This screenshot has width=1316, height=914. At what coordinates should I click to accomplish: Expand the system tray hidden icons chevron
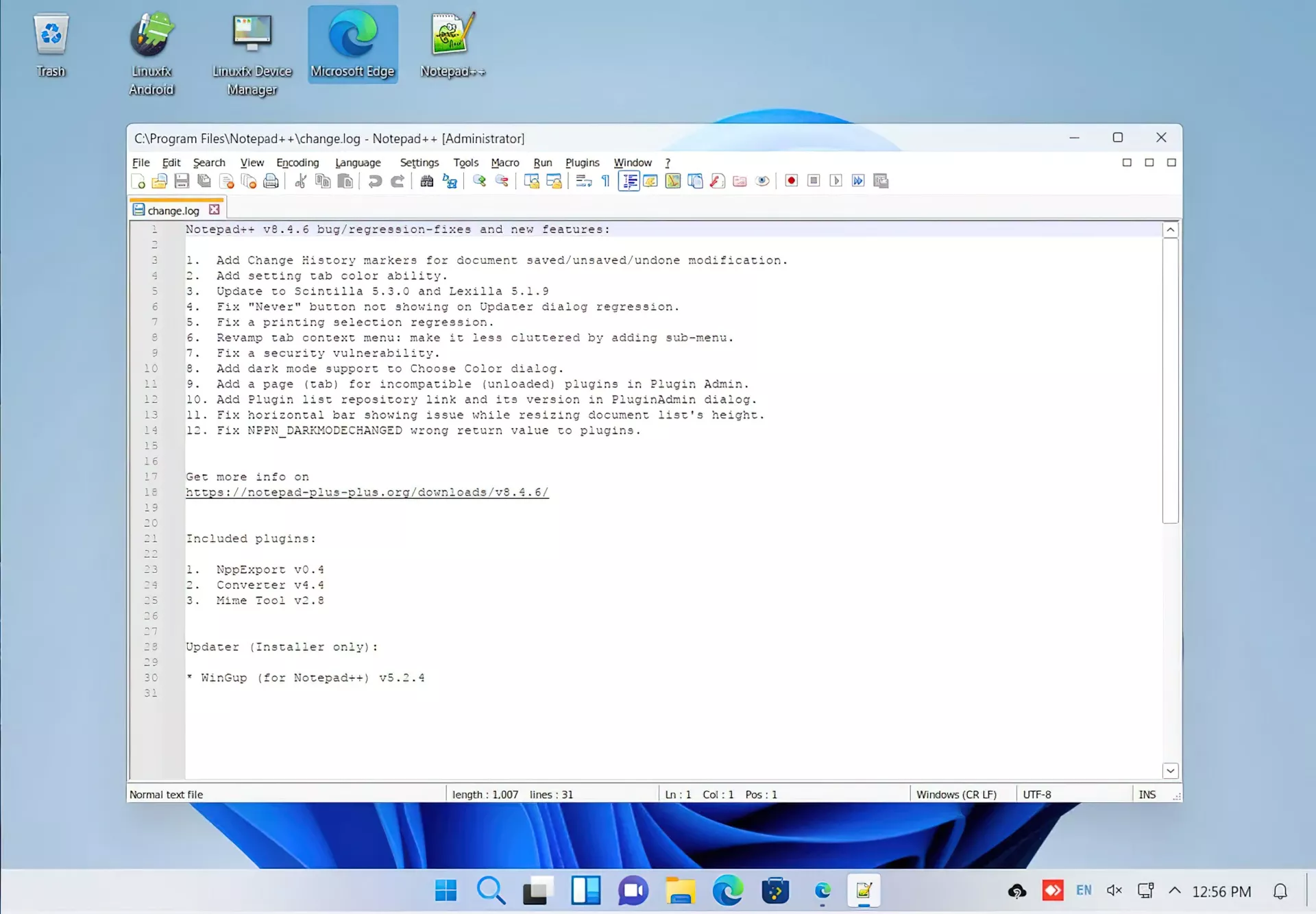tap(1175, 891)
